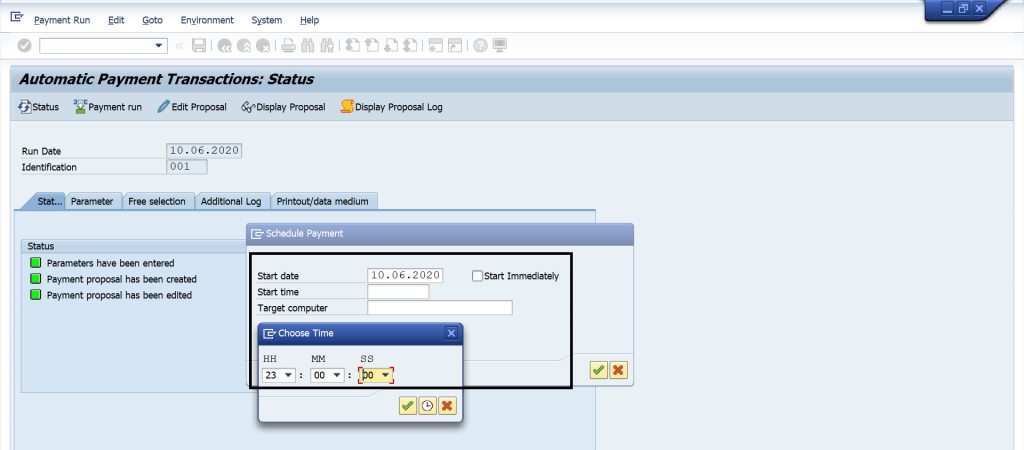Viewport: 1024px width, 450px height.
Task: Click the Print icon in toolbar
Action: pyautogui.click(x=289, y=46)
